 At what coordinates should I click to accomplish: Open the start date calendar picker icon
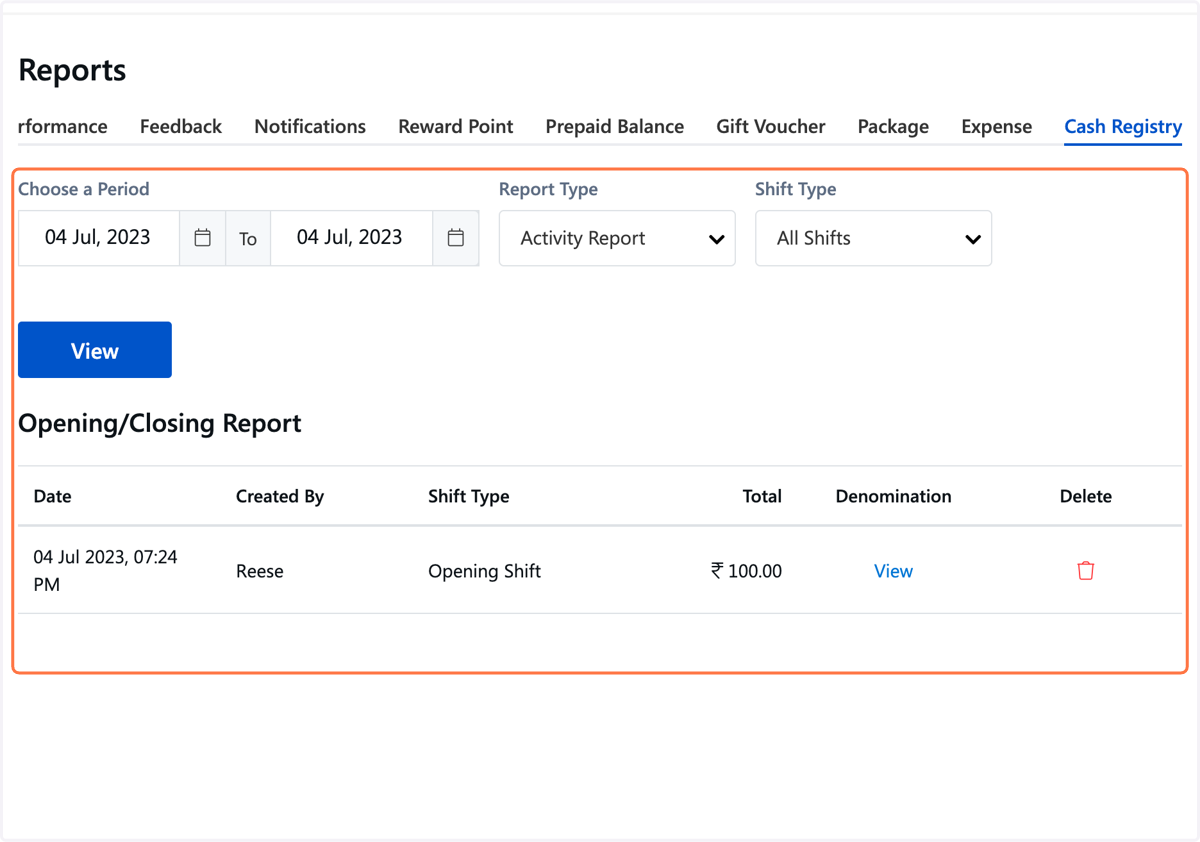pos(203,238)
